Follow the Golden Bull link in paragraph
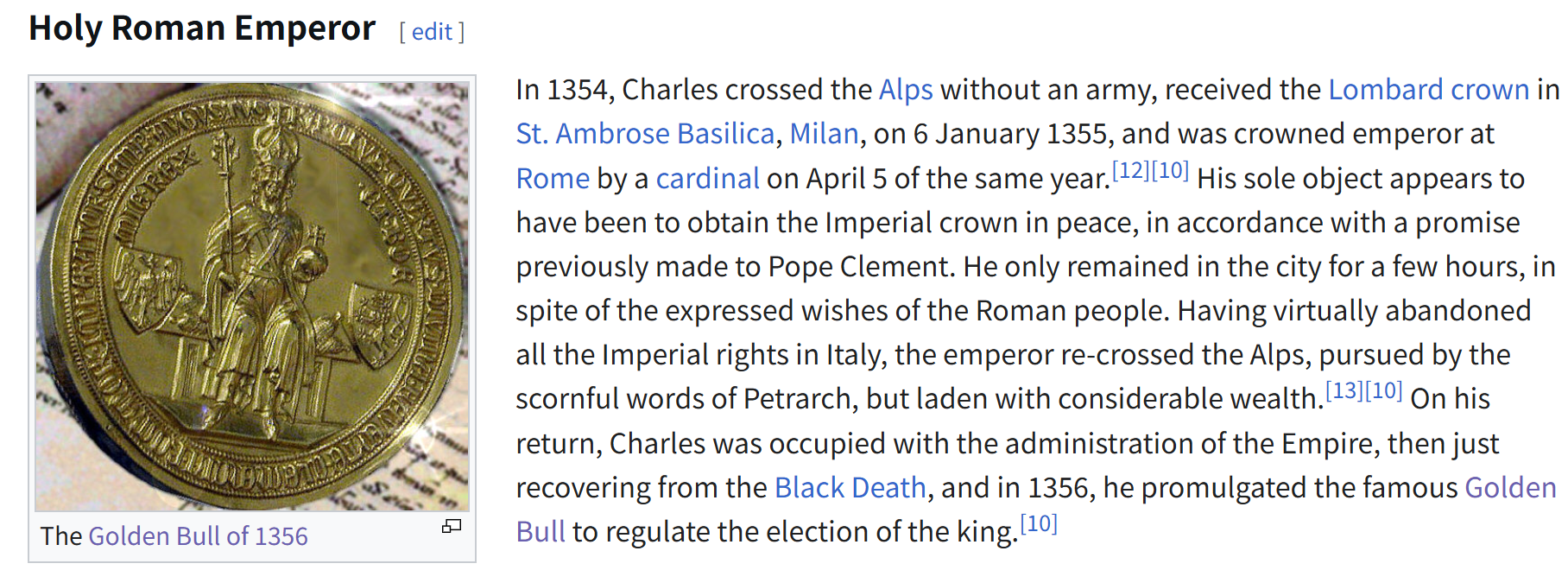Viewport: 1568px width, 570px height. [1510, 488]
